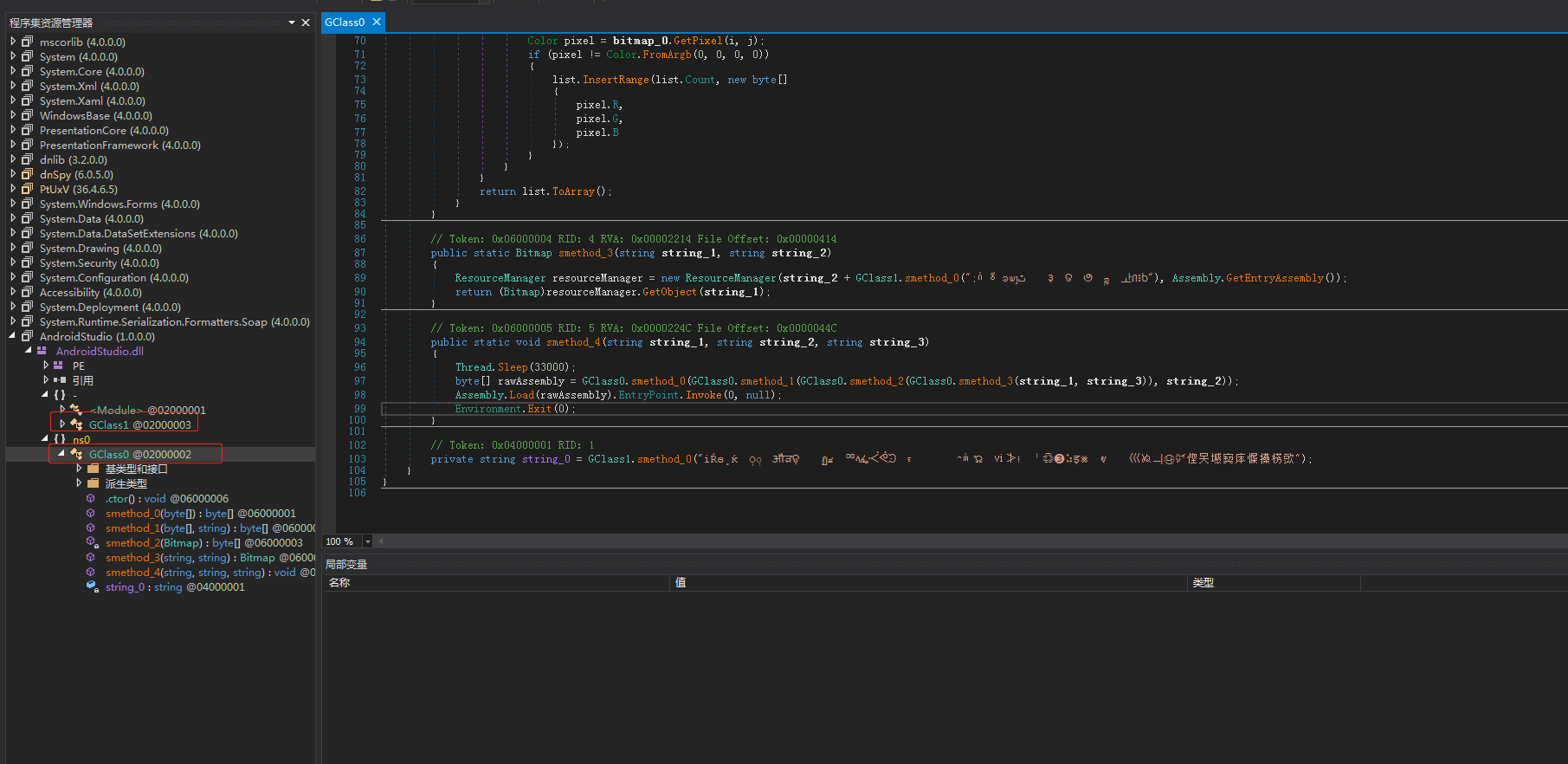Open the 100 % zoom dropdown
The width and height of the screenshot is (1568, 764).
coord(368,541)
